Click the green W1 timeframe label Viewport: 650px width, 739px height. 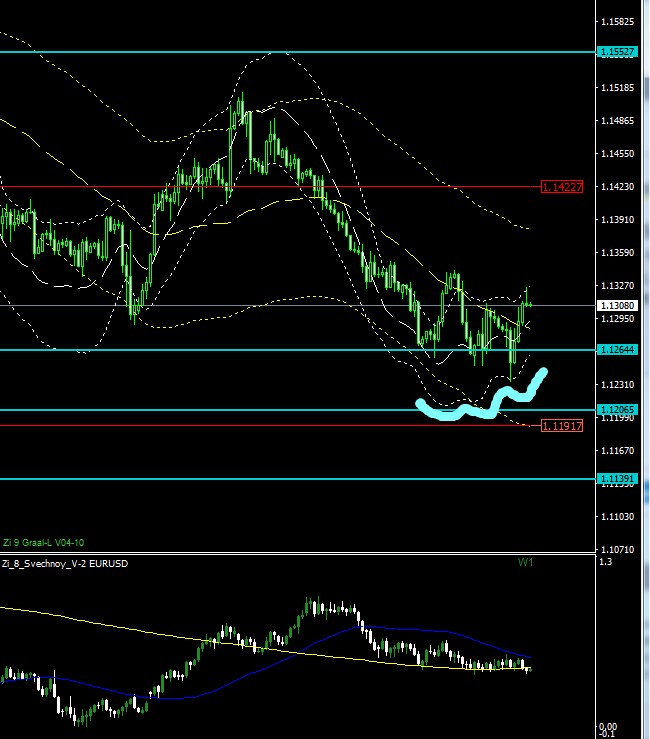tap(525, 563)
